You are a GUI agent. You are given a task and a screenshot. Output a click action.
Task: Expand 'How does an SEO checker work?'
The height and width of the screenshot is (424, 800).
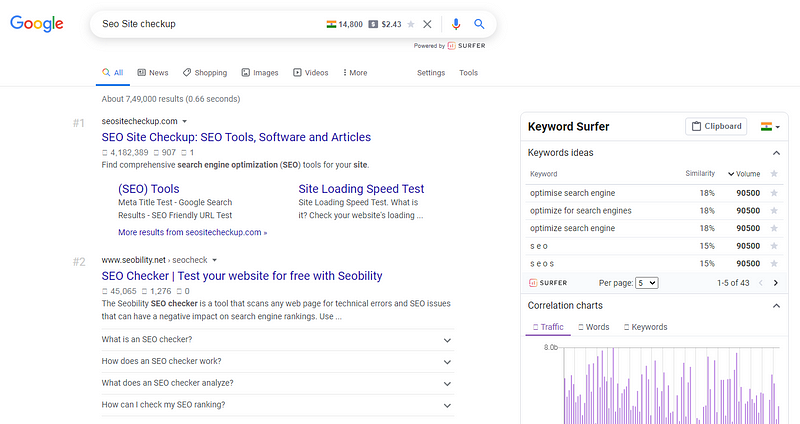(278, 361)
